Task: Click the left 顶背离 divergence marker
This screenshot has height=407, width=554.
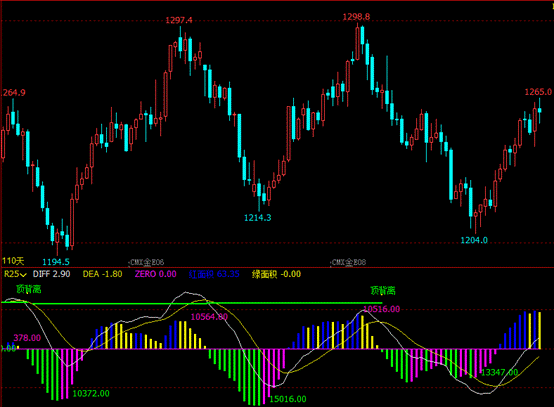Action: tap(29, 289)
